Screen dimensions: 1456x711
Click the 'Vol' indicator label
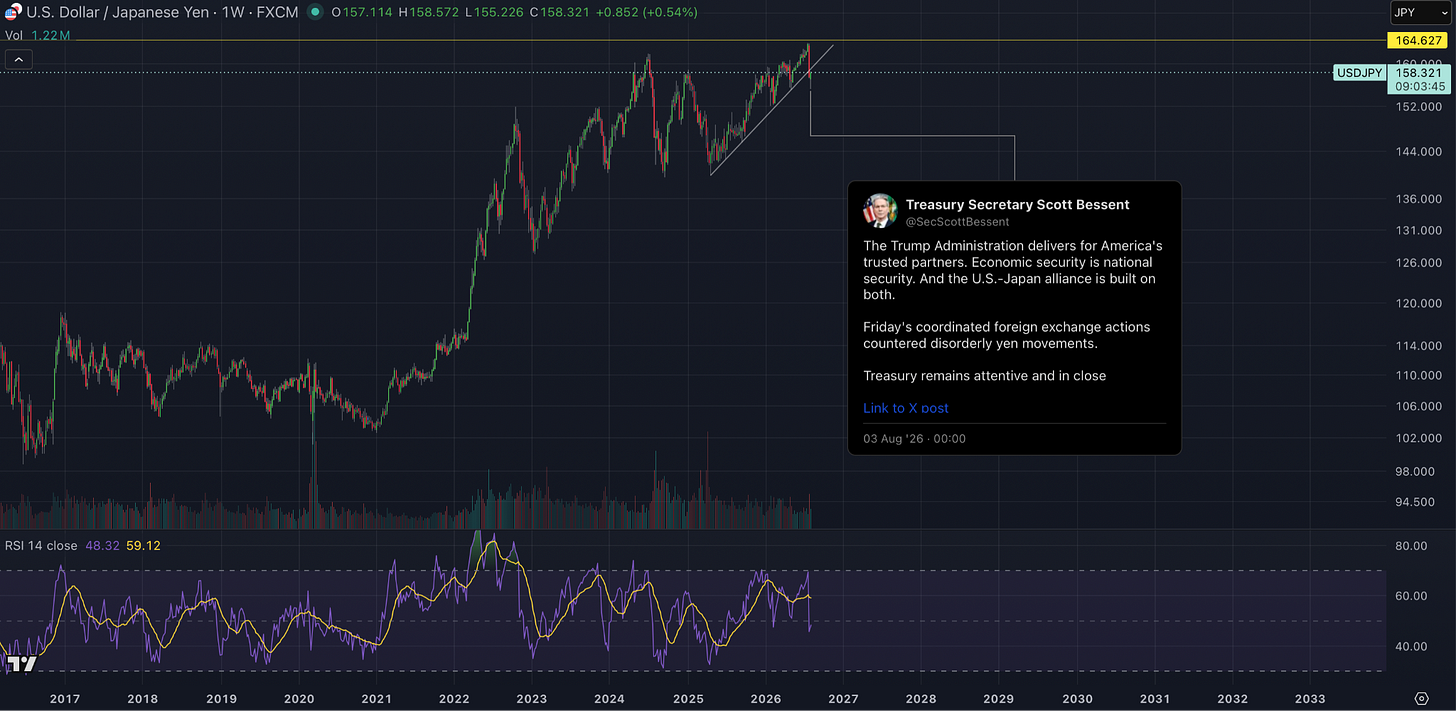coord(14,35)
